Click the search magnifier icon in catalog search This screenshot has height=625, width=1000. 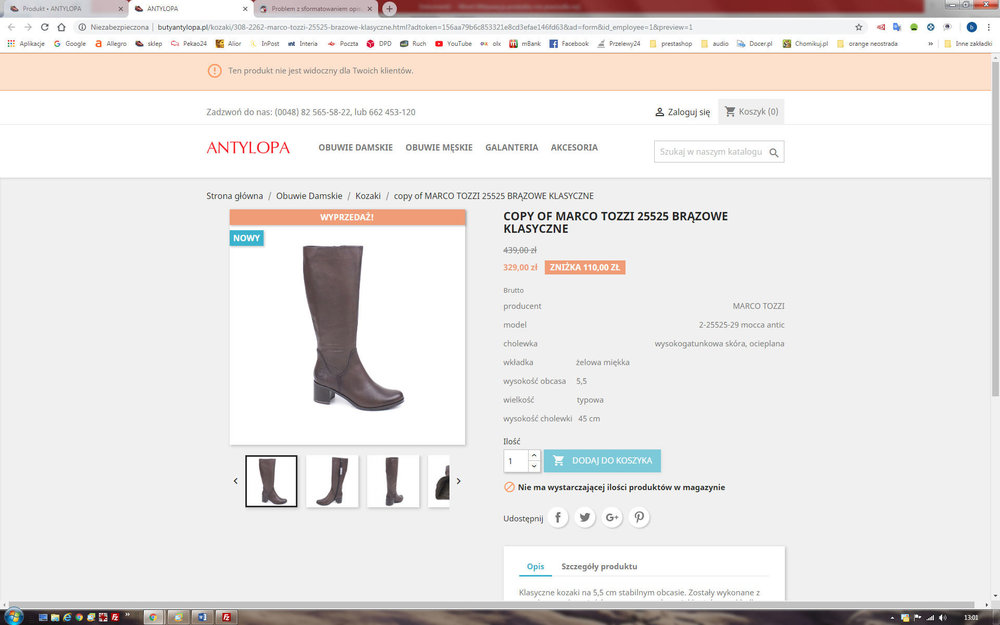pos(774,152)
